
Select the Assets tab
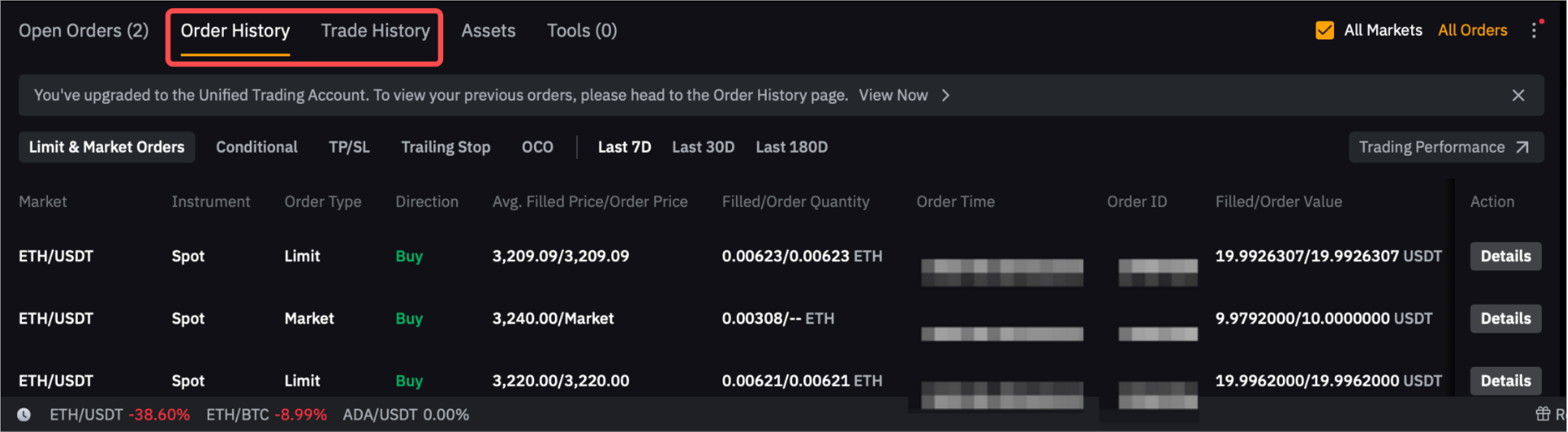tap(488, 31)
